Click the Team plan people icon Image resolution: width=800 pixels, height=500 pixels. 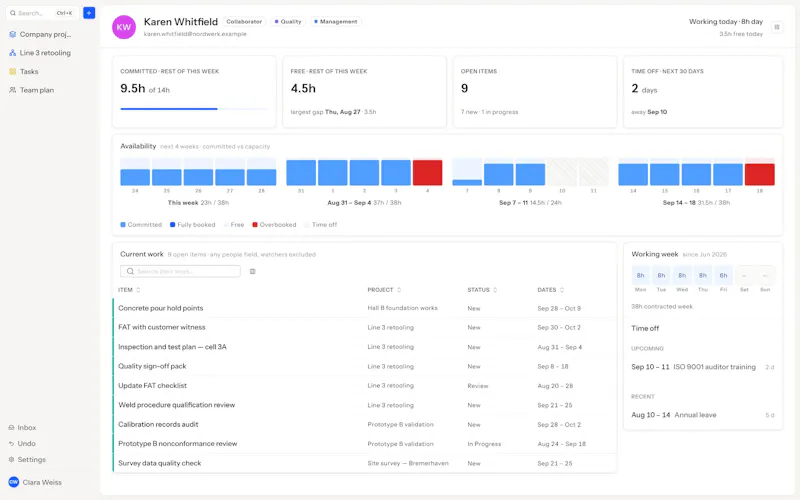point(13,90)
